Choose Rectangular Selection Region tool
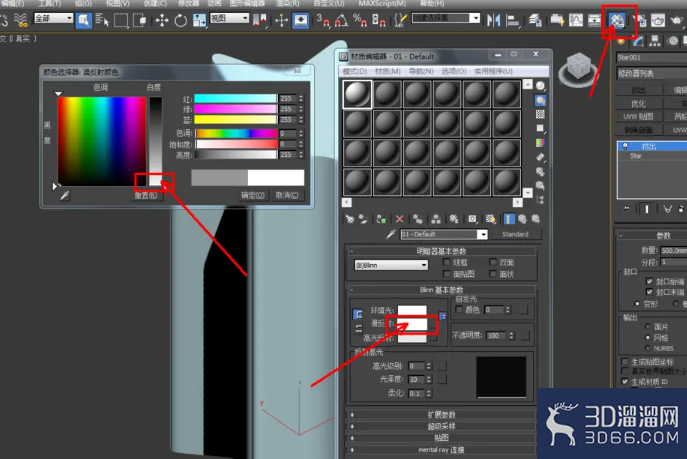The height and width of the screenshot is (459, 687). point(121,20)
